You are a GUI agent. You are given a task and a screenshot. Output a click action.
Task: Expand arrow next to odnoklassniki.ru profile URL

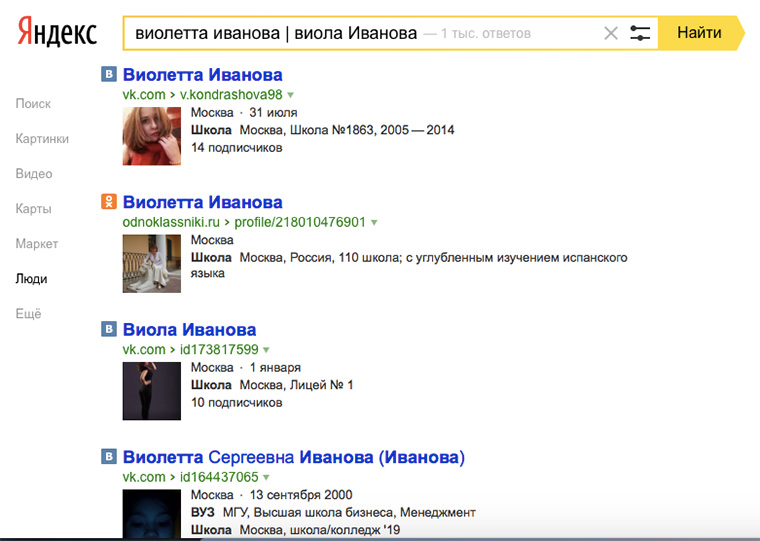pos(374,222)
